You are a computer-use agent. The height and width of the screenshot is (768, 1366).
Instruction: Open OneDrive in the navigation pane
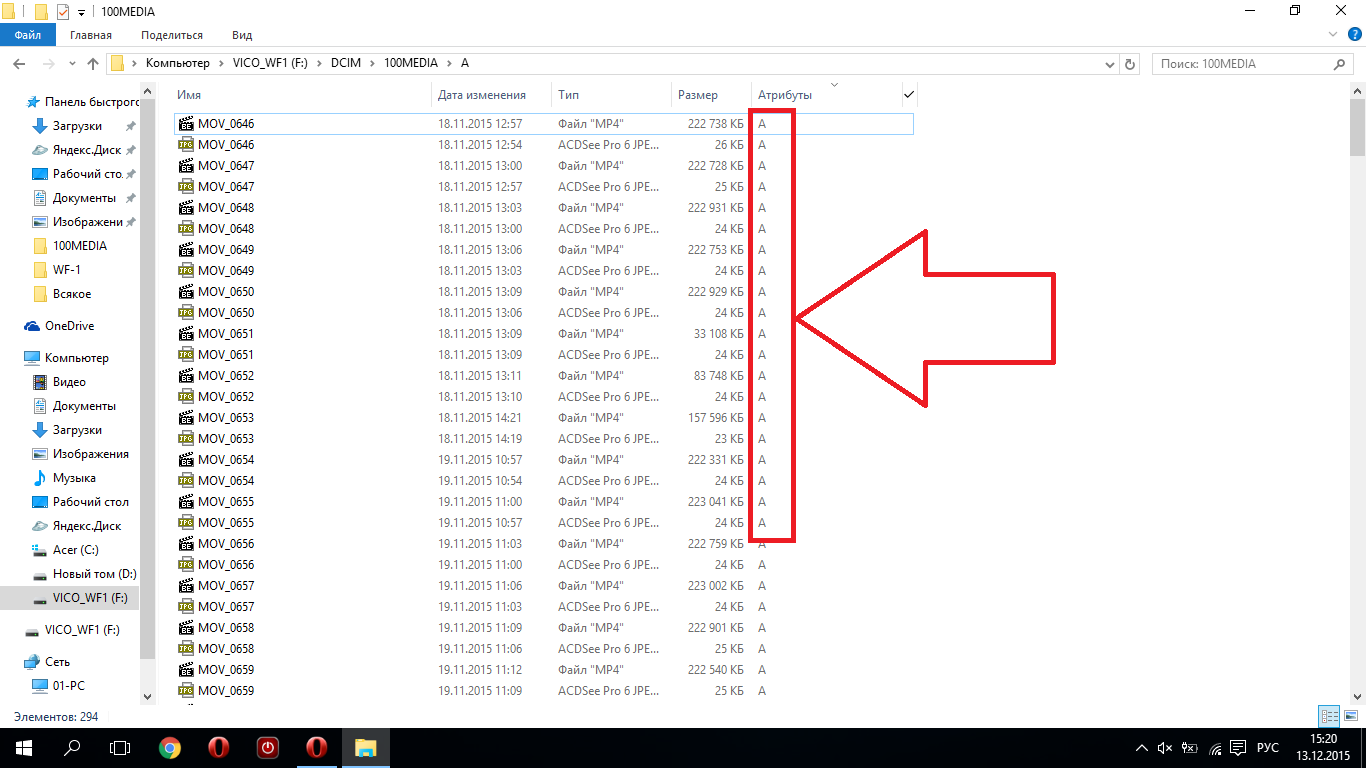click(69, 326)
